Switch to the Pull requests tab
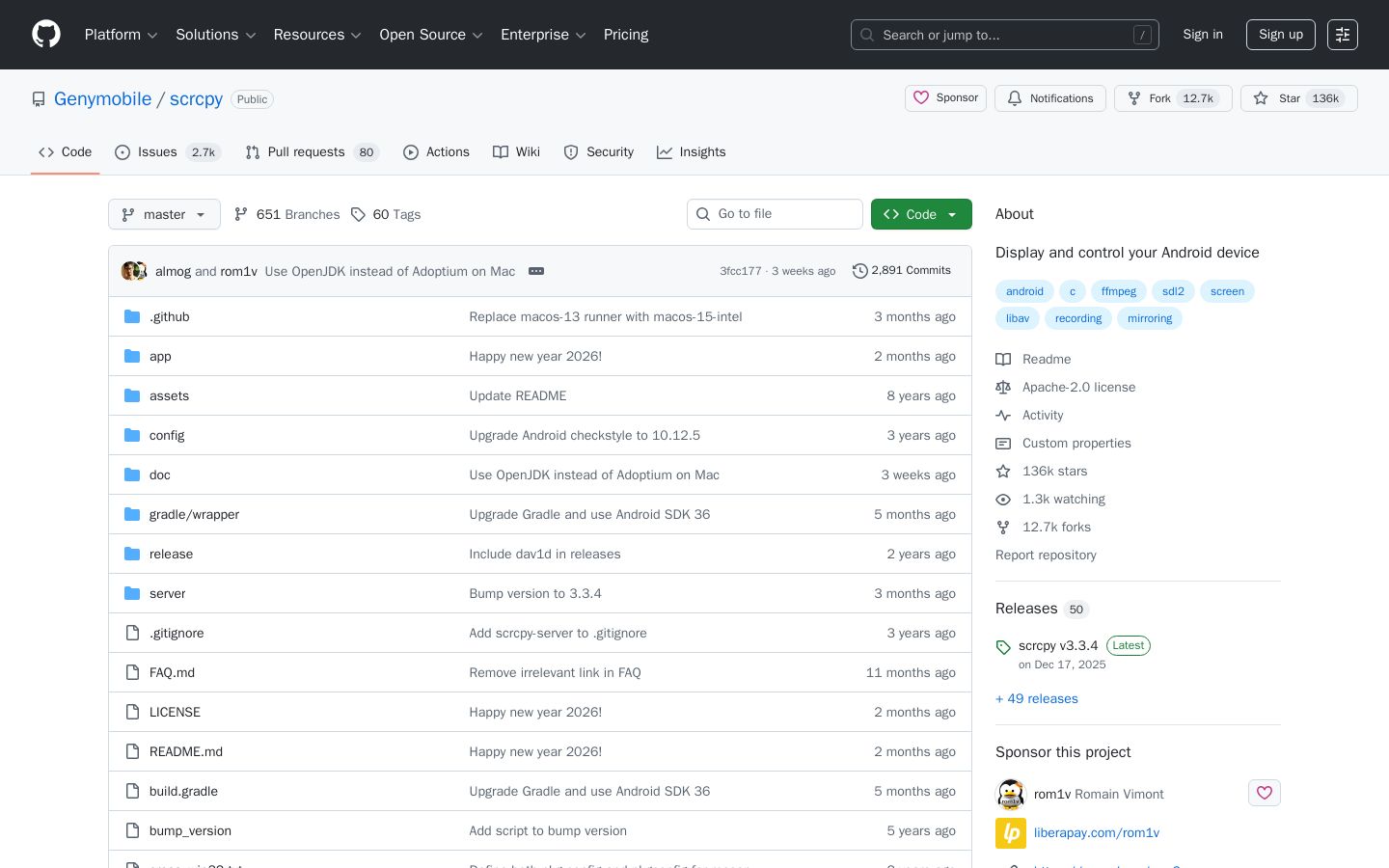The image size is (1389, 868). [x=313, y=152]
